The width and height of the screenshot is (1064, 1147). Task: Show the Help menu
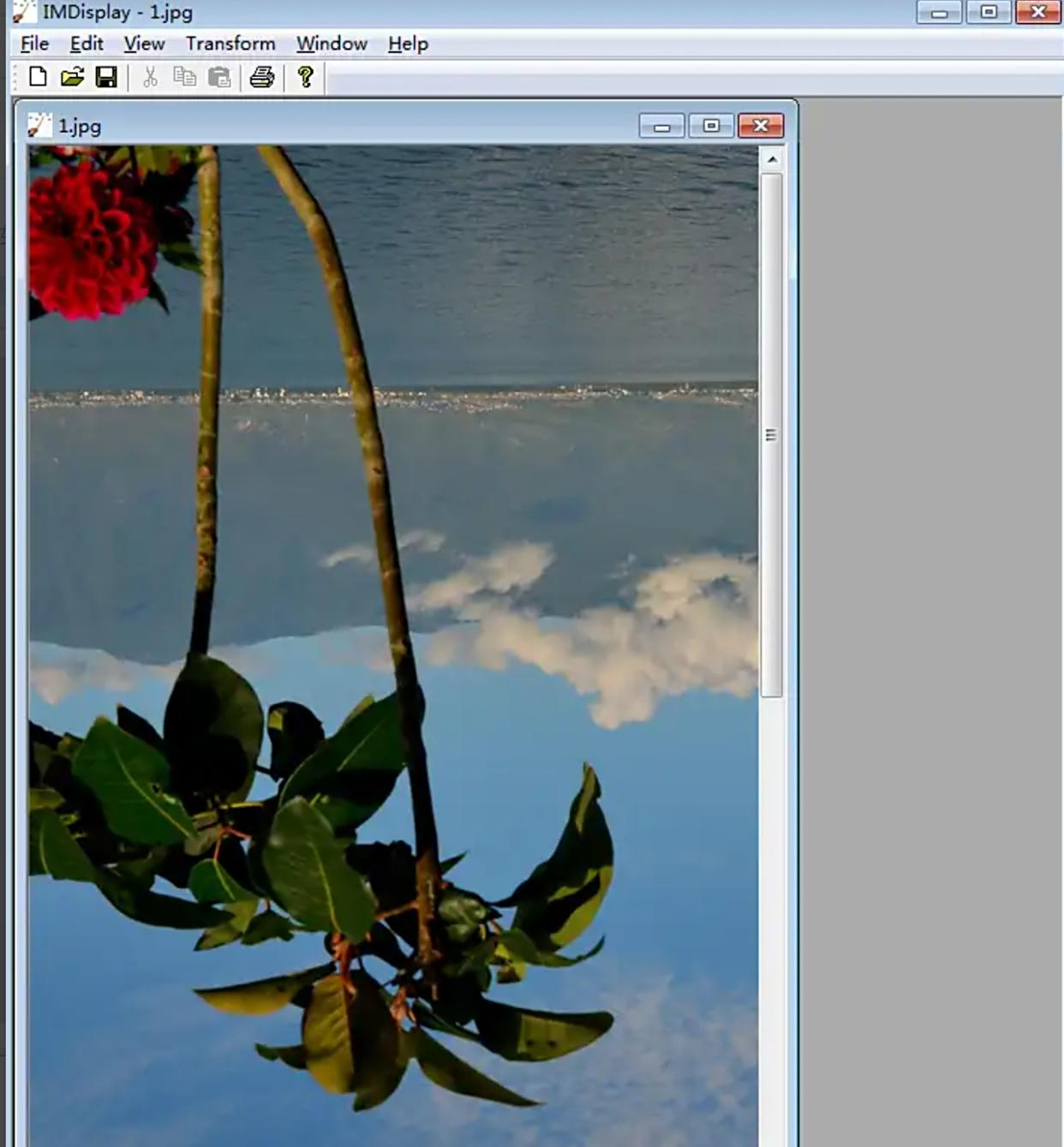point(408,44)
